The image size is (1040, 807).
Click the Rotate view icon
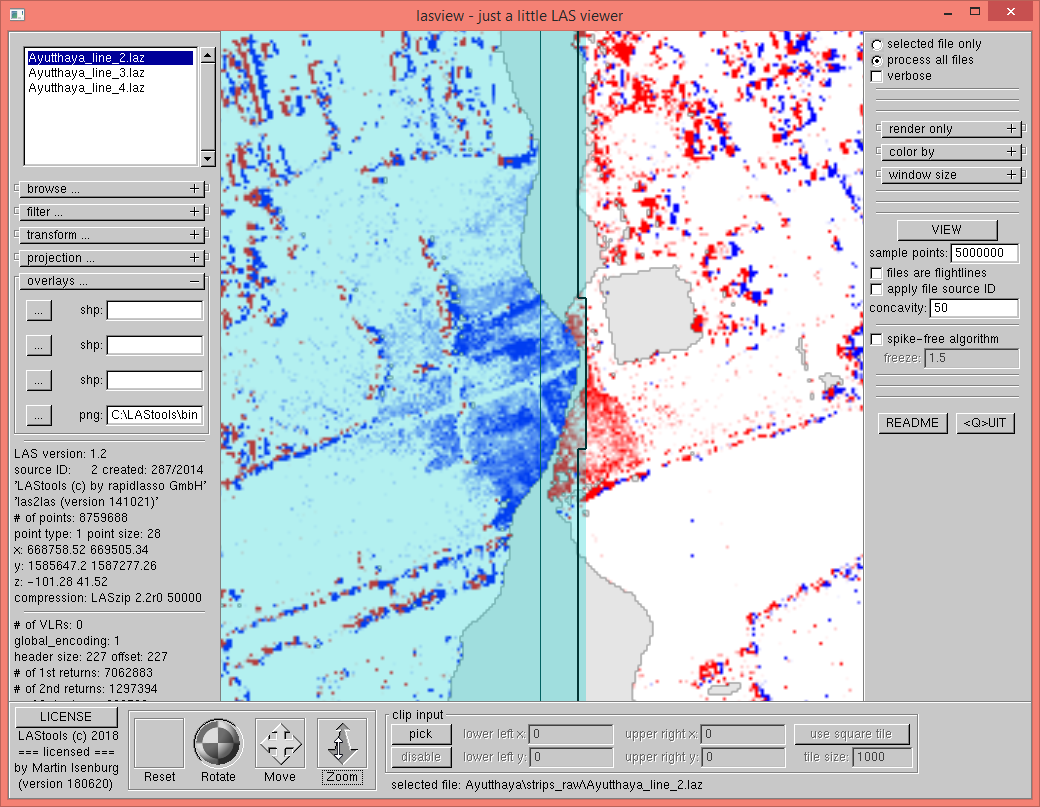click(218, 743)
